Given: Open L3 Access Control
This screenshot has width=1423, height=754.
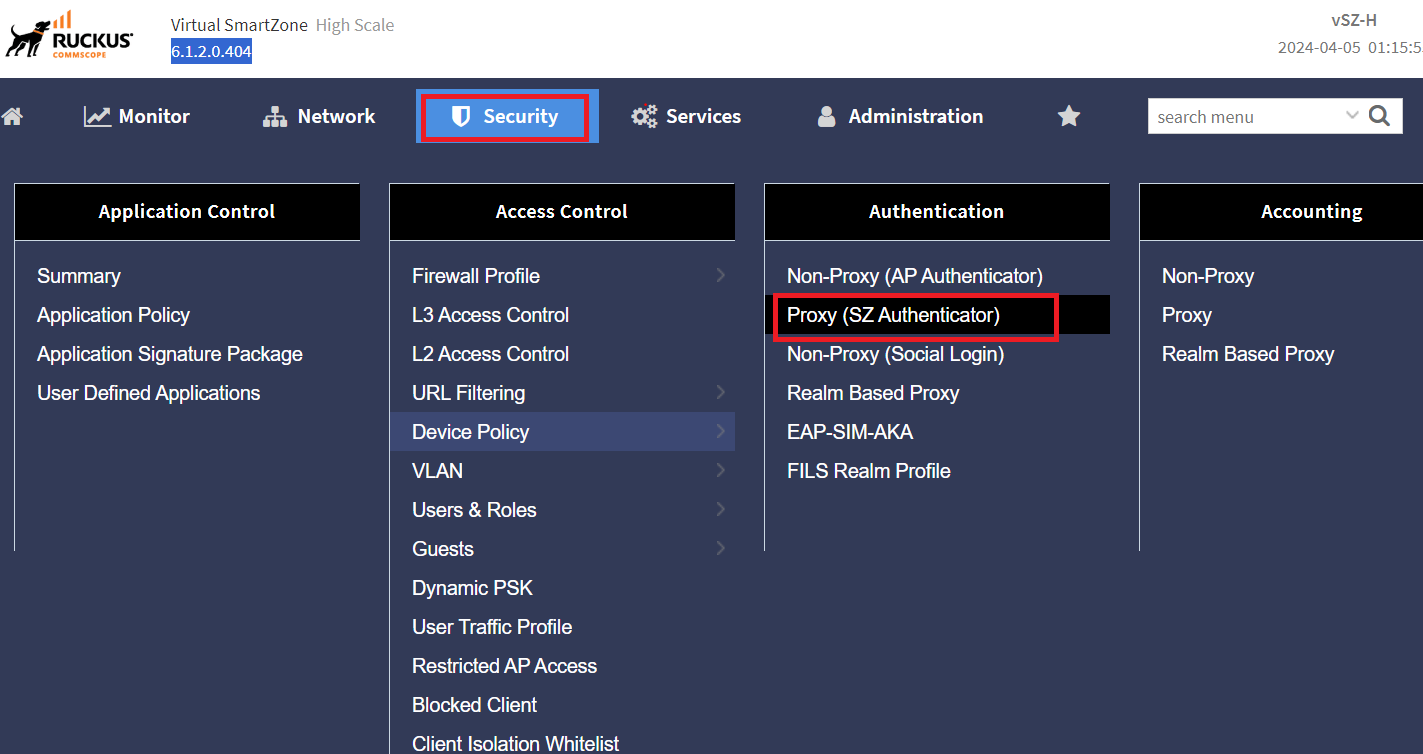Looking at the screenshot, I should (490, 315).
